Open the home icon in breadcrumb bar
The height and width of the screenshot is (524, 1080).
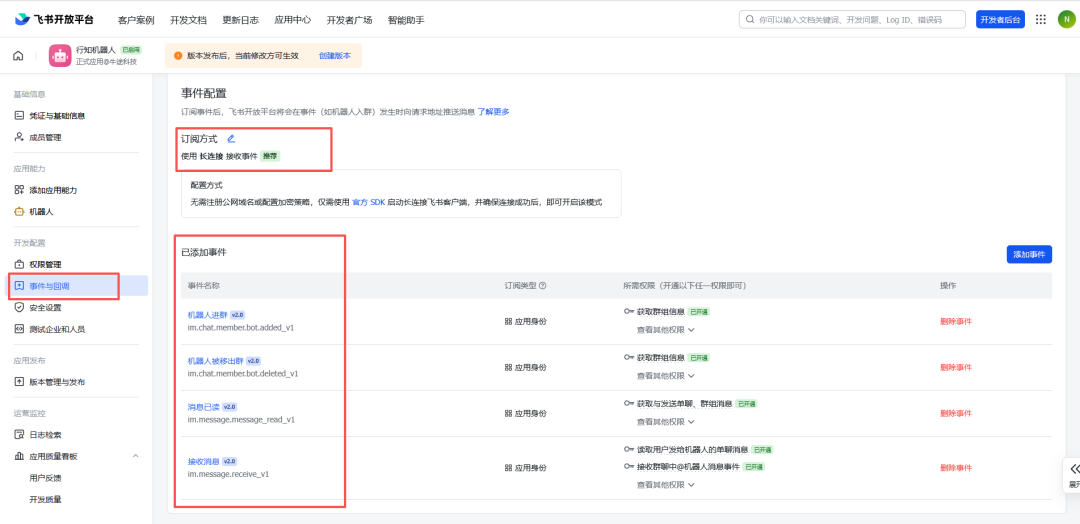(x=19, y=56)
